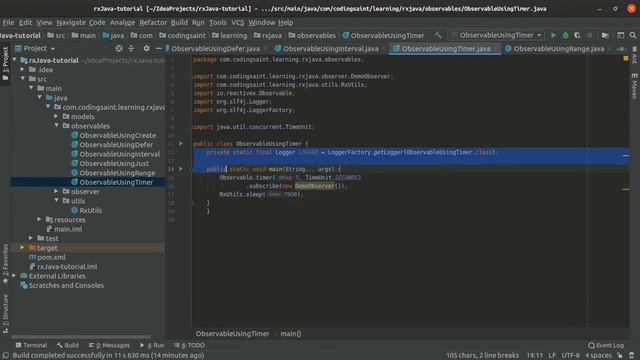Open Event Log button
Viewport: 640px width, 360px height.
606,345
